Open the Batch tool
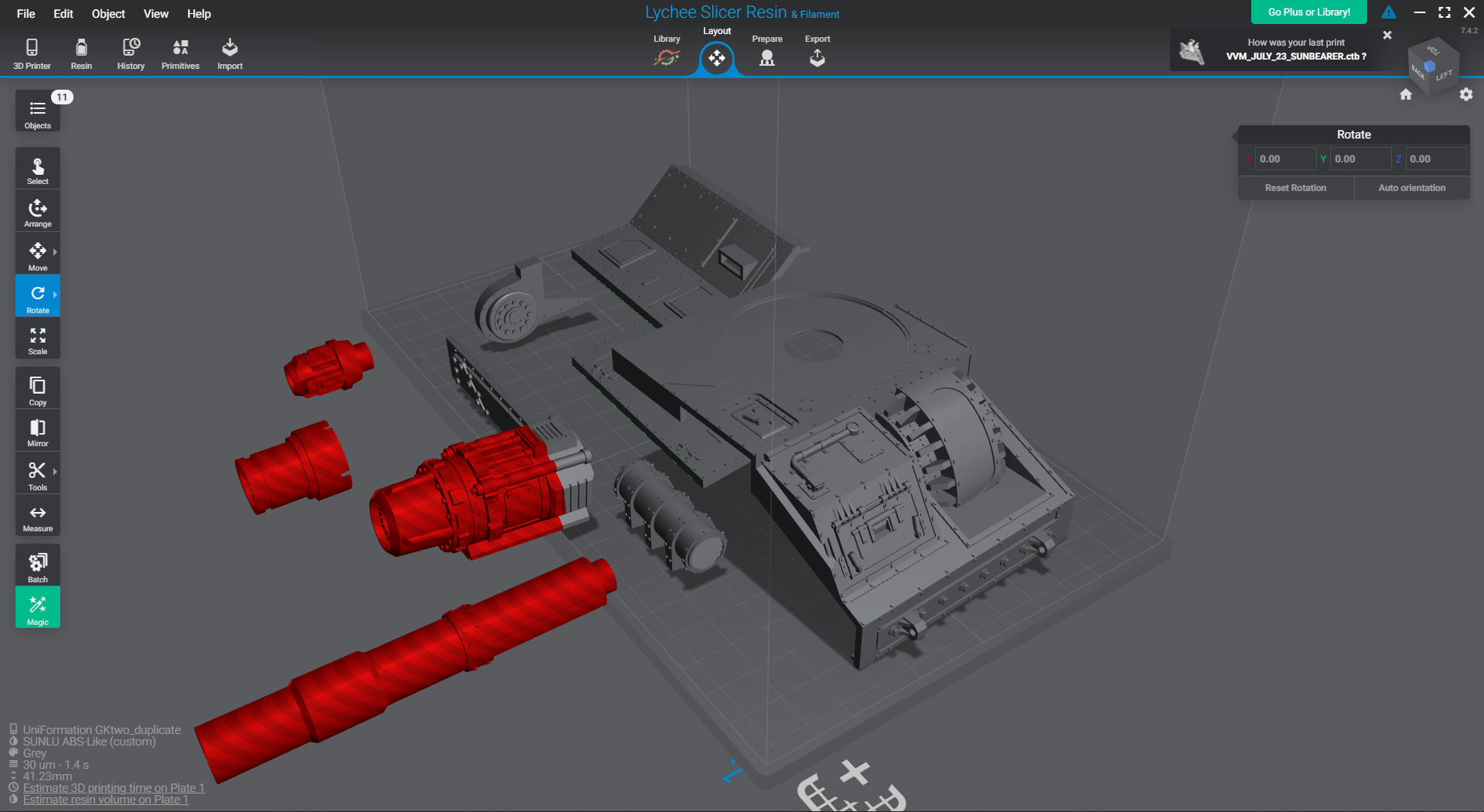Image resolution: width=1484 pixels, height=812 pixels. tap(38, 565)
